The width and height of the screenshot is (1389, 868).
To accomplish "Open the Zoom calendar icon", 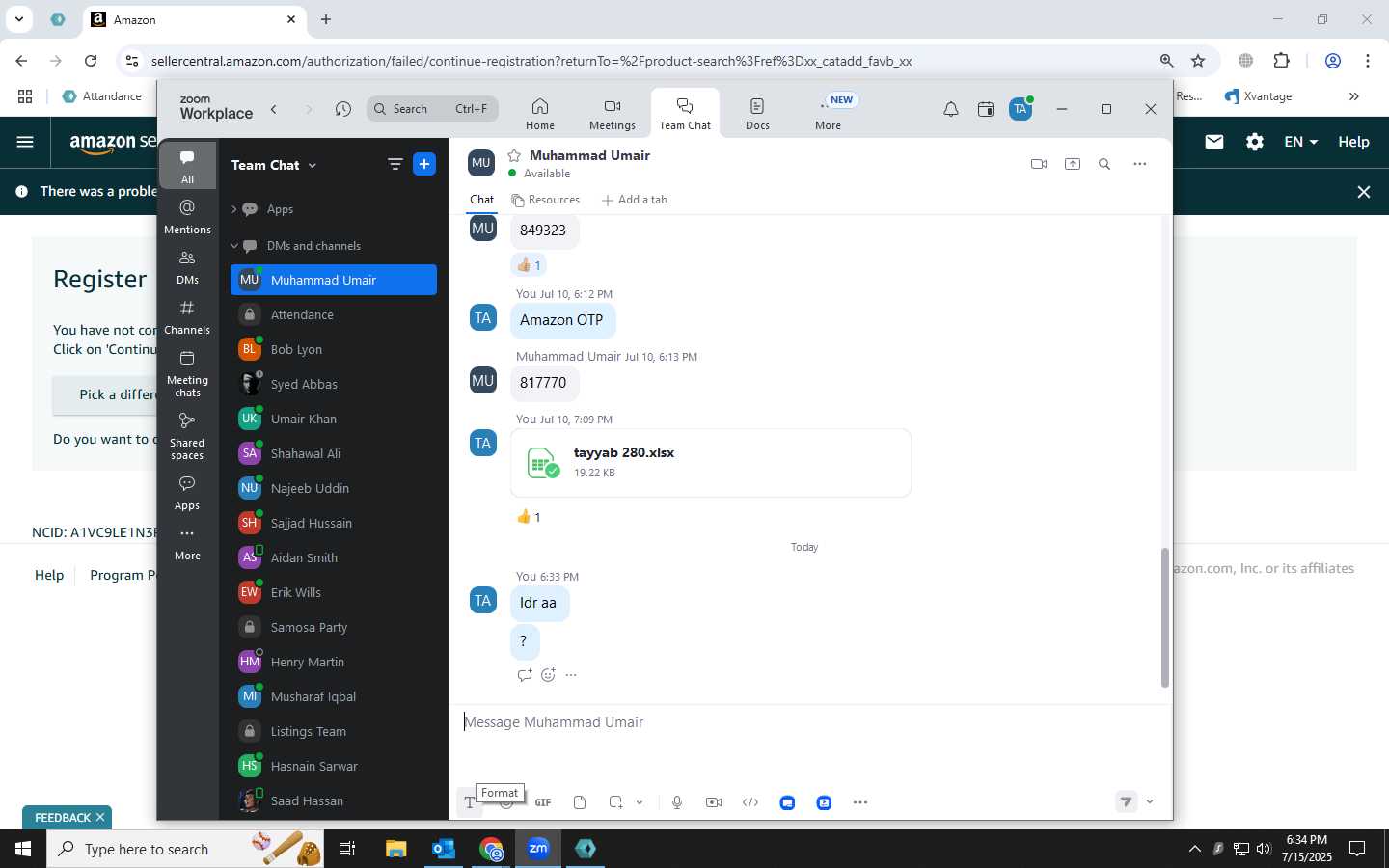I will pyautogui.click(x=985, y=109).
